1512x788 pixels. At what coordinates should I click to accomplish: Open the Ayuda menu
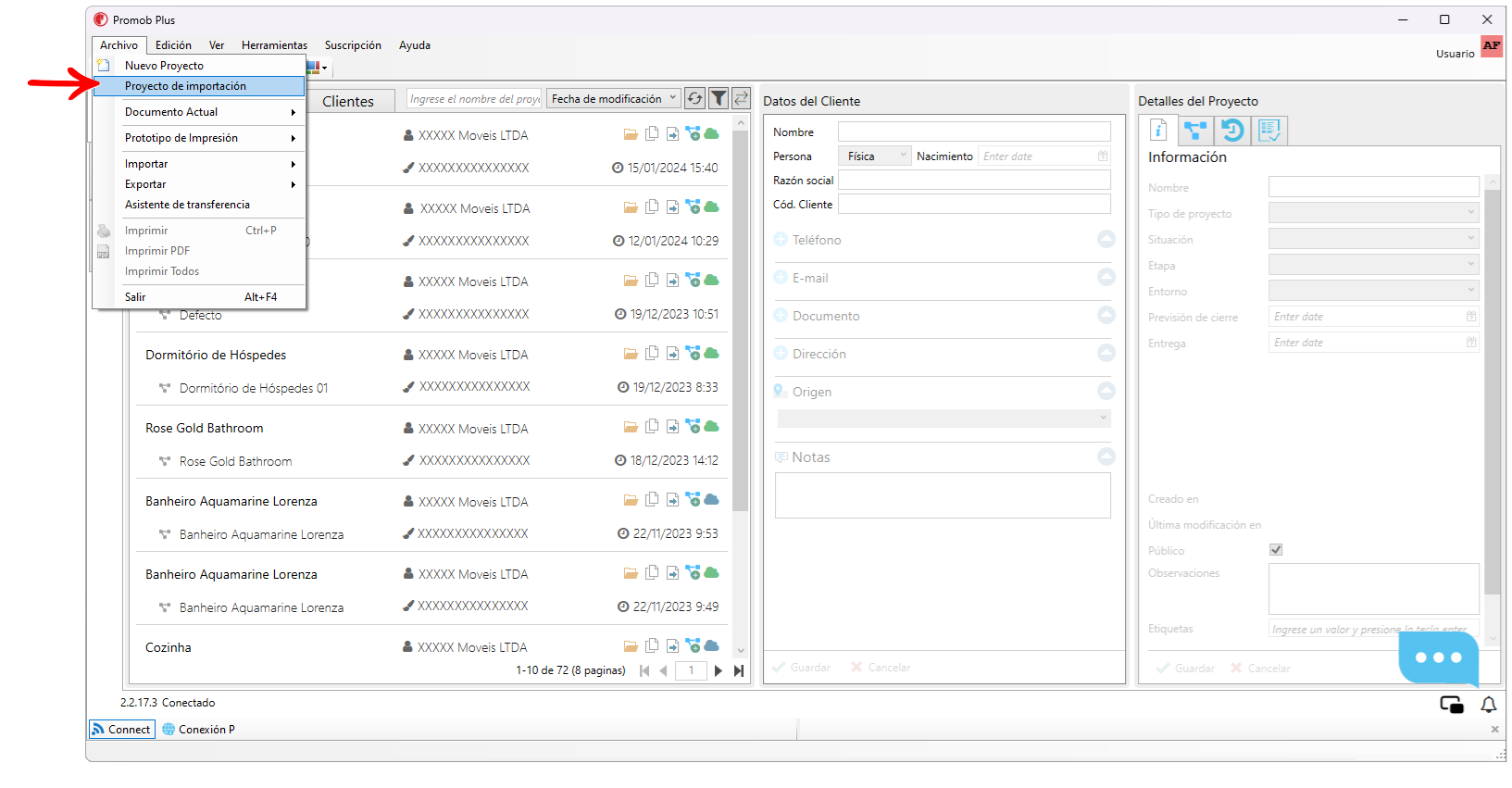click(415, 45)
